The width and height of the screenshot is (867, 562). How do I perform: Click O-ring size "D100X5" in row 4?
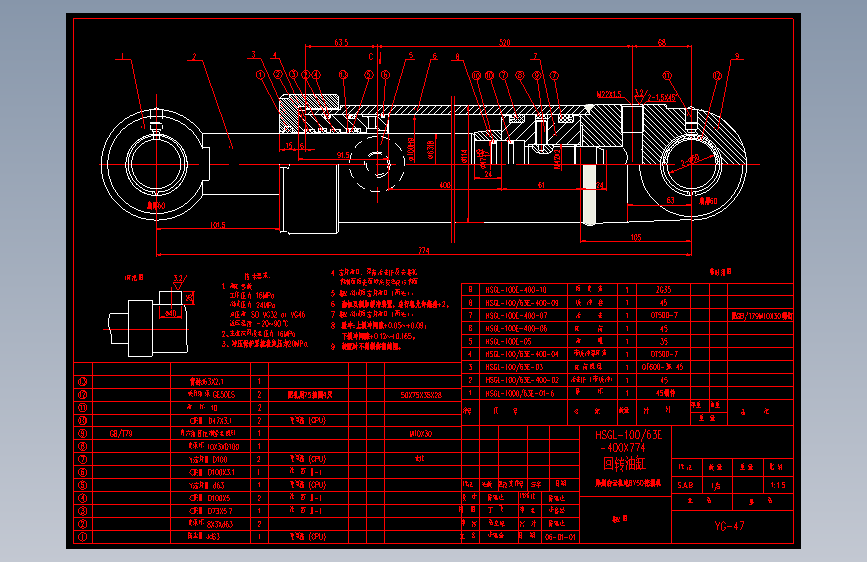(219, 498)
